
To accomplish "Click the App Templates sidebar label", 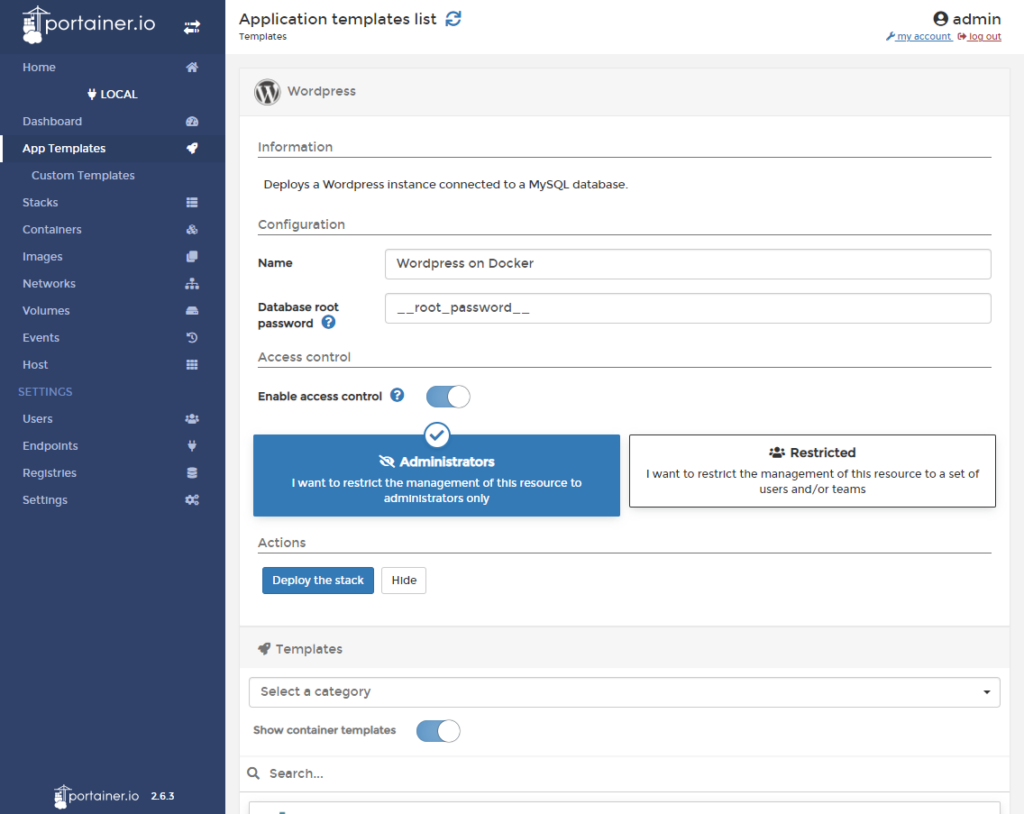I will (x=64, y=148).
